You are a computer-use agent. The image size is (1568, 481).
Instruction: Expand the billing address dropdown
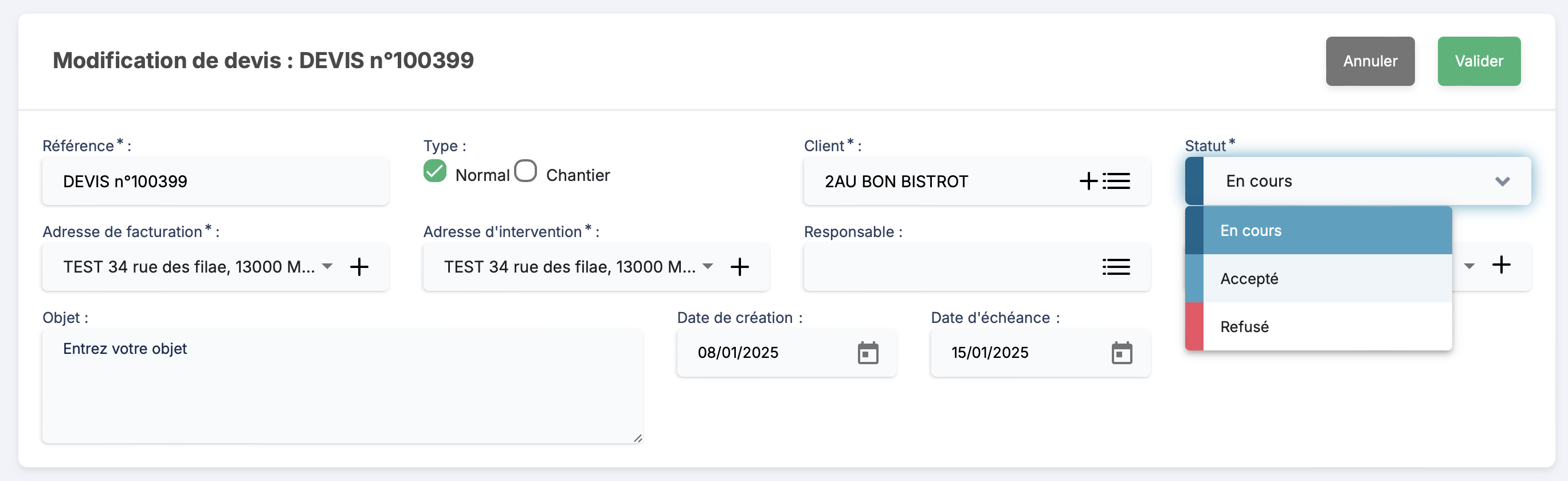pos(327,266)
